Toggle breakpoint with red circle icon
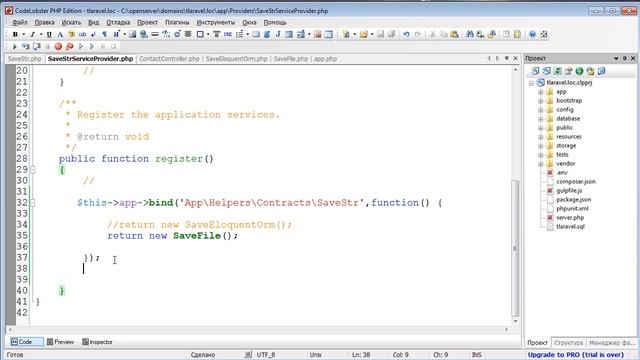This screenshot has width=640, height=360. point(58,47)
